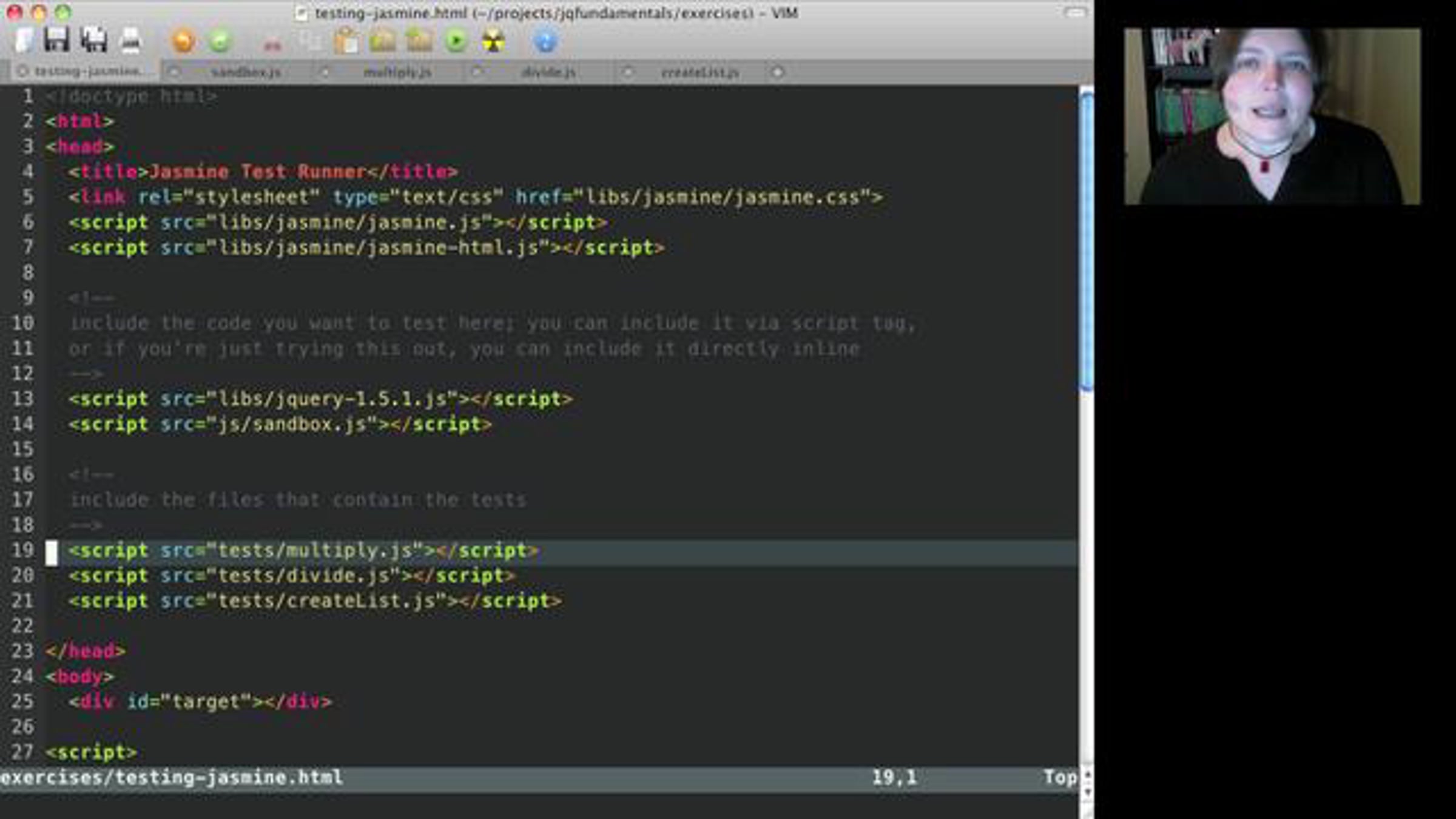Image resolution: width=1456 pixels, height=819 pixels.
Task: Close the sandbox.js tab
Action: click(x=174, y=72)
